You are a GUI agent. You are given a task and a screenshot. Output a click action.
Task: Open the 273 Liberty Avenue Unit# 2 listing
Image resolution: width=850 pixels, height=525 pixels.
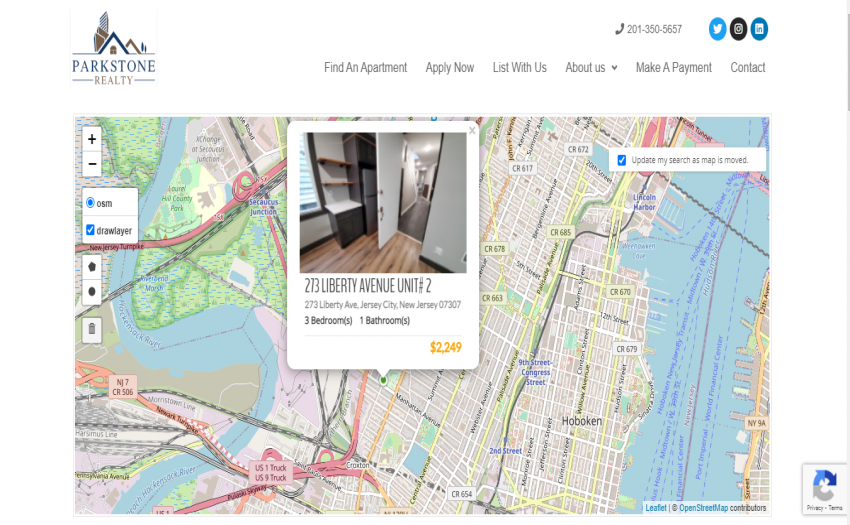click(367, 287)
